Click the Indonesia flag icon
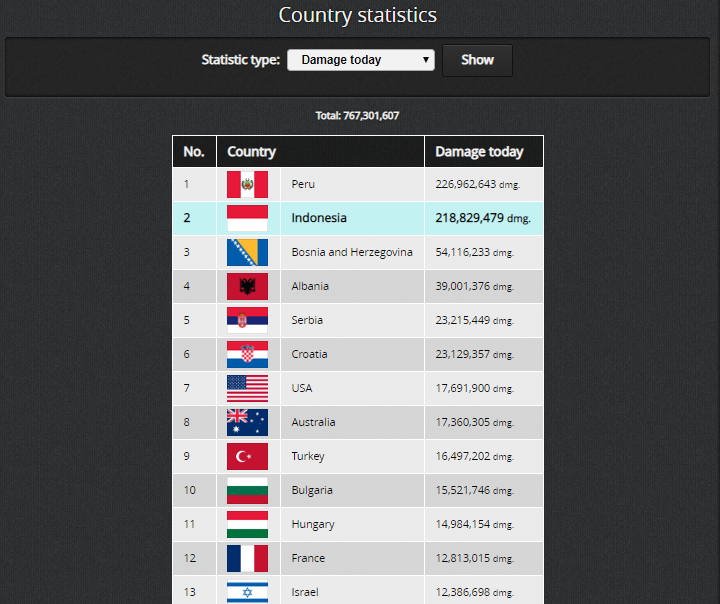This screenshot has width=720, height=604. point(247,218)
